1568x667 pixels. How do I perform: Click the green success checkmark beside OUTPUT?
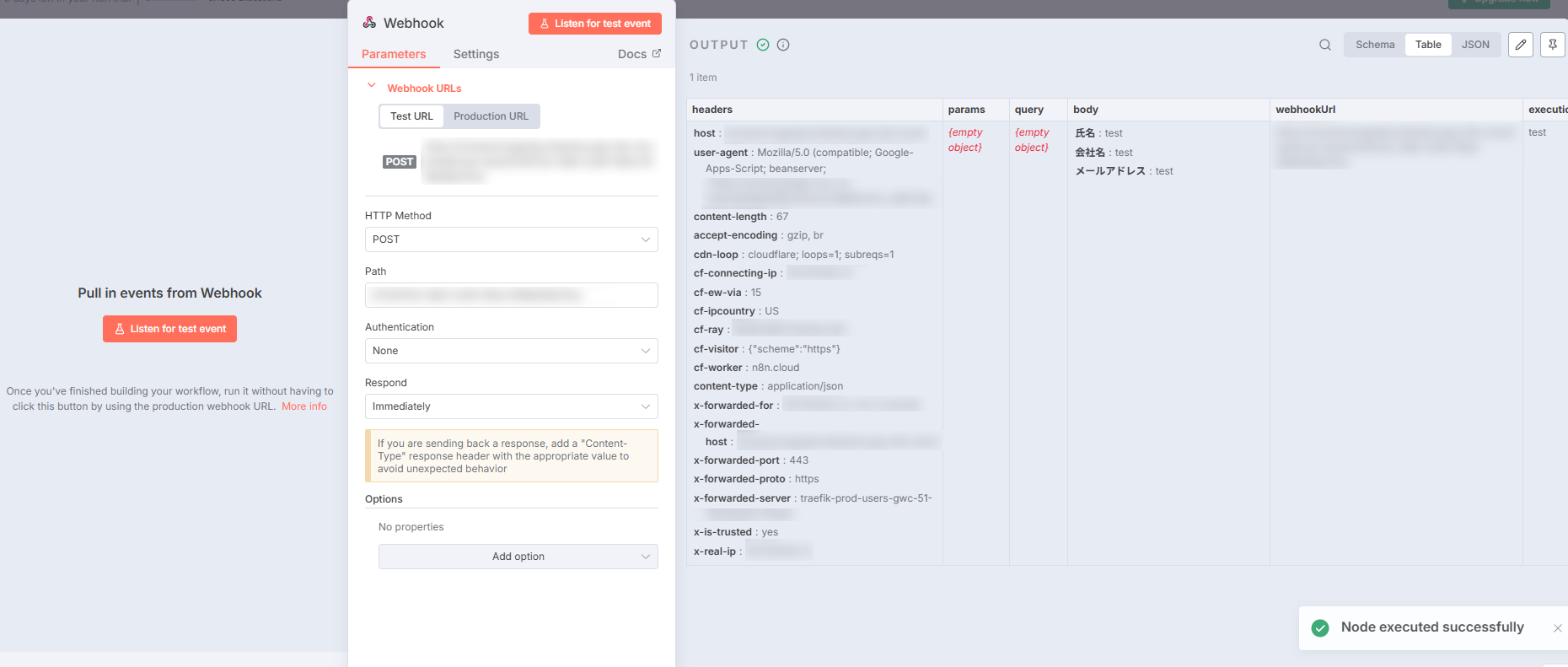point(763,45)
